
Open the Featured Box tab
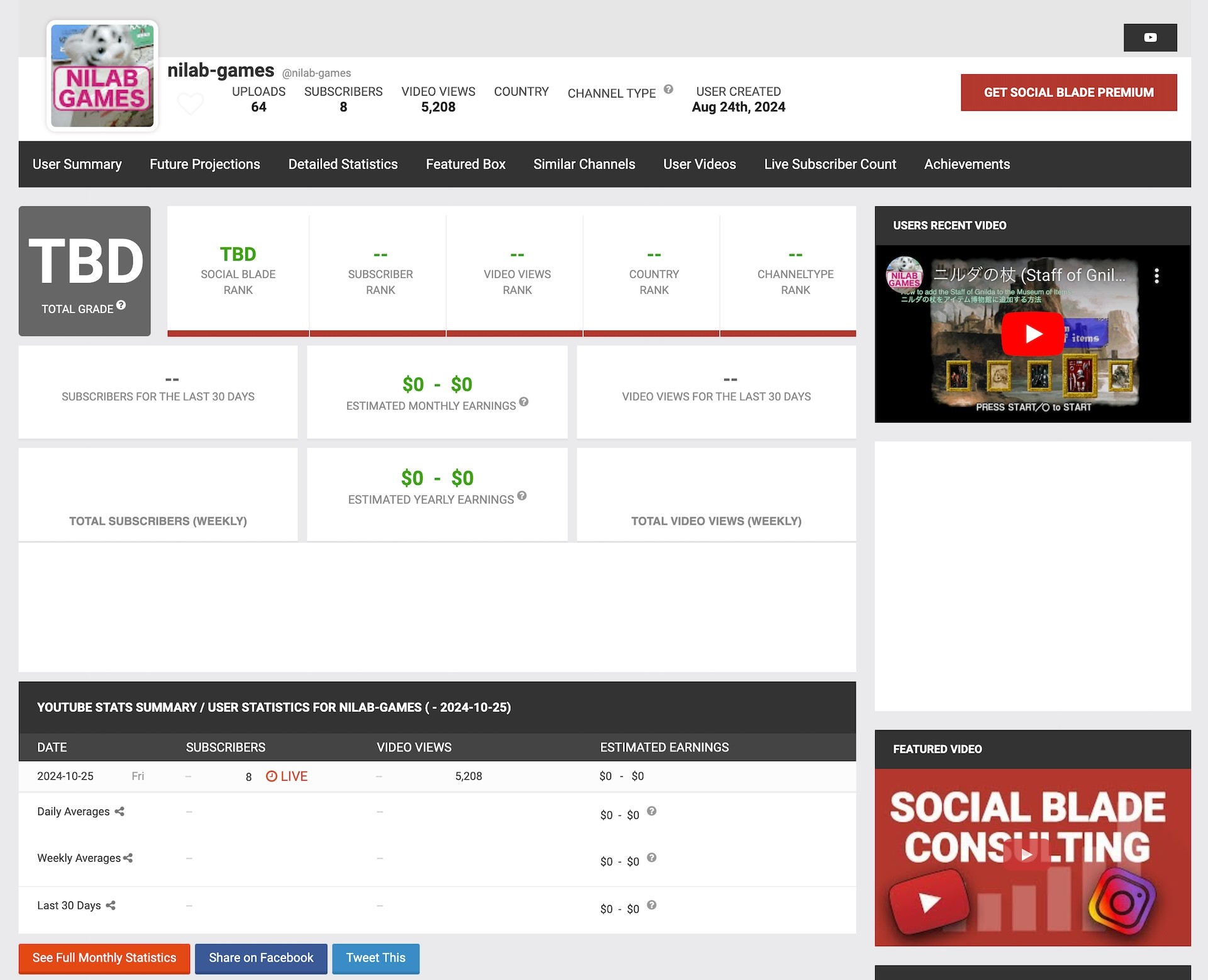[466, 164]
